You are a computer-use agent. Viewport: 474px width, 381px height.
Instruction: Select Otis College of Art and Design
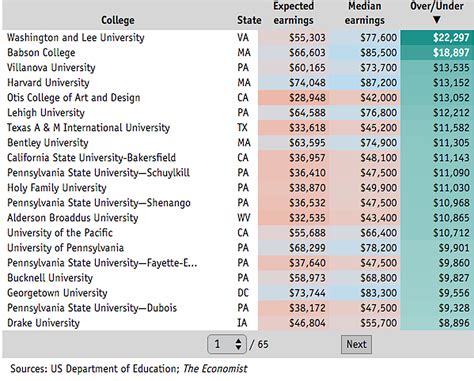coord(74,97)
